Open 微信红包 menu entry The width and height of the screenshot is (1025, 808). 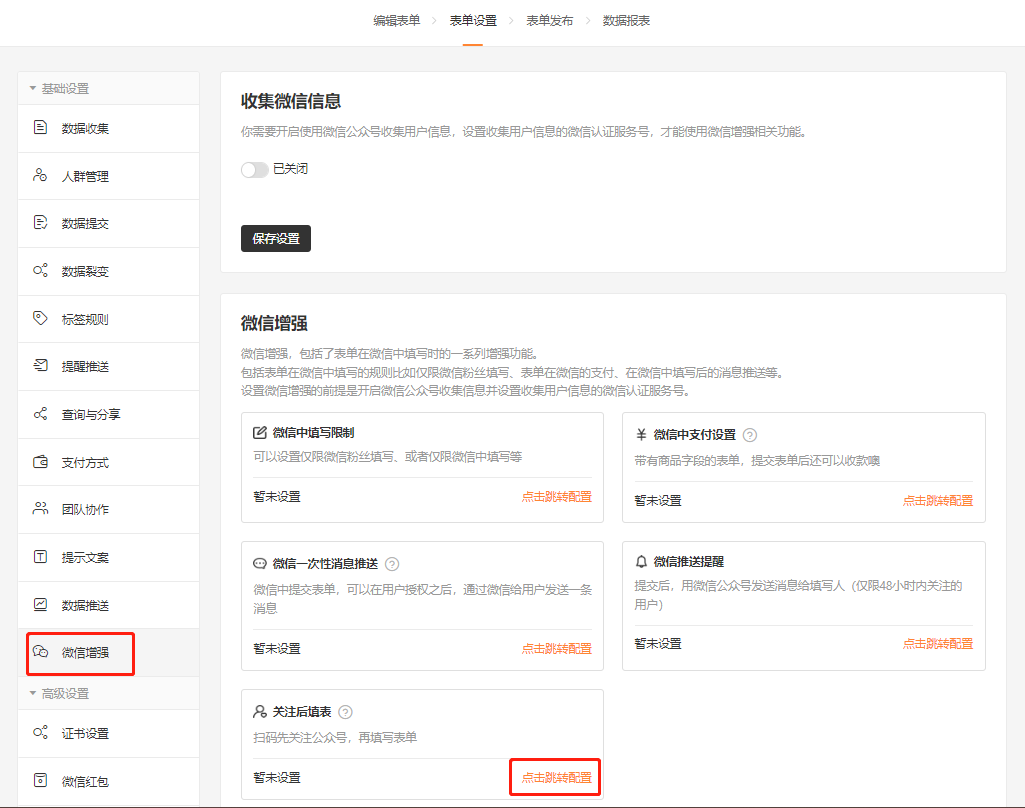pyautogui.click(x=109, y=781)
